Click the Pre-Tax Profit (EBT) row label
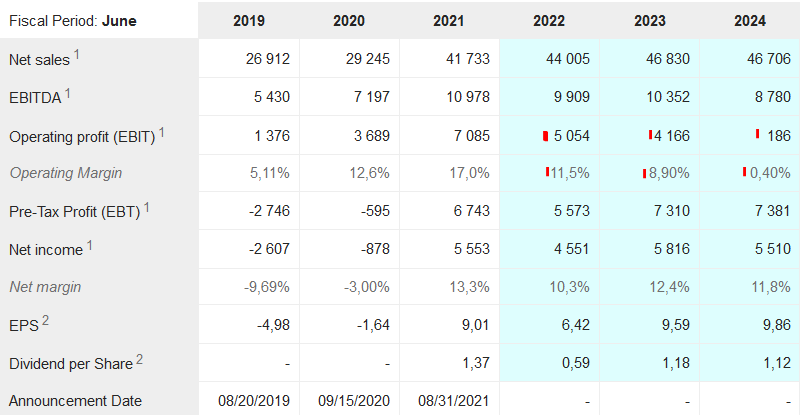 [x=74, y=211]
